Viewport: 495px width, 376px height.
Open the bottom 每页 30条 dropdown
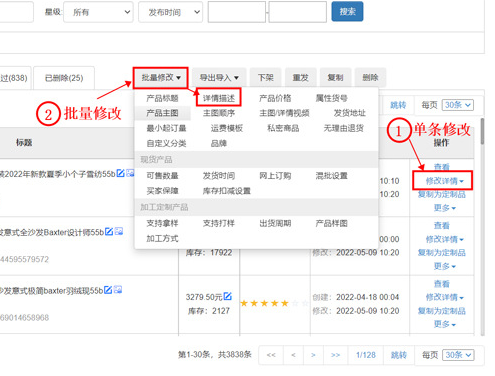pyautogui.click(x=458, y=355)
